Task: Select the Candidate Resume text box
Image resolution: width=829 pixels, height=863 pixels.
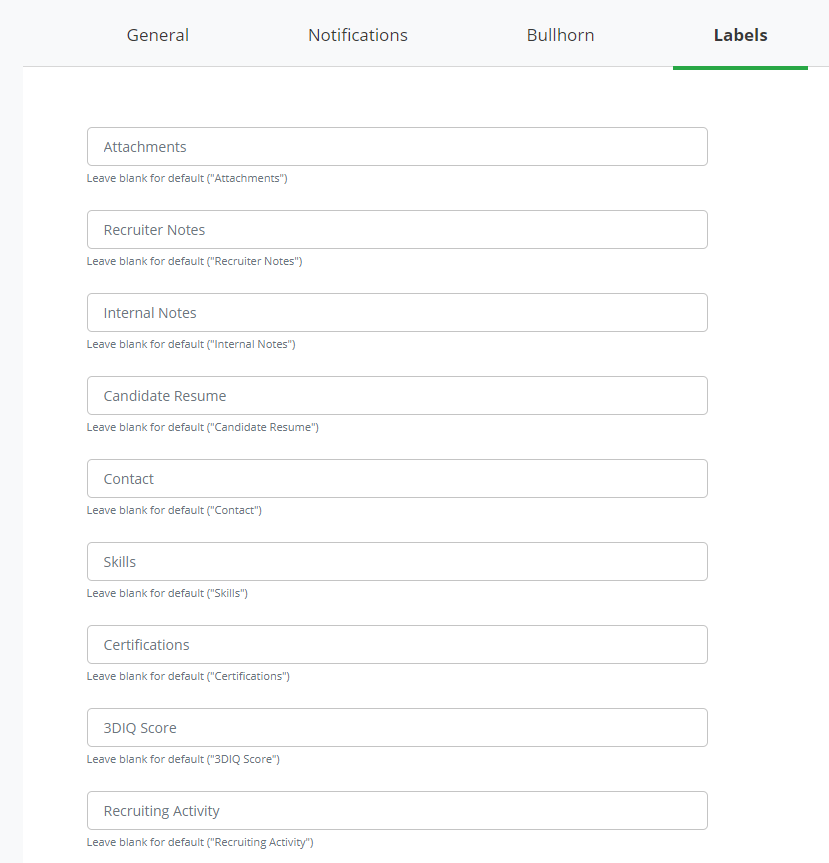Action: (397, 396)
